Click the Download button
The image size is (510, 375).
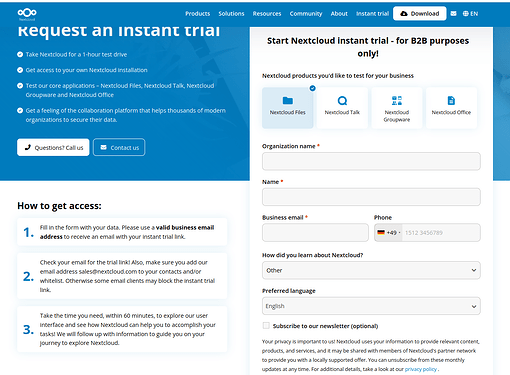(x=420, y=14)
